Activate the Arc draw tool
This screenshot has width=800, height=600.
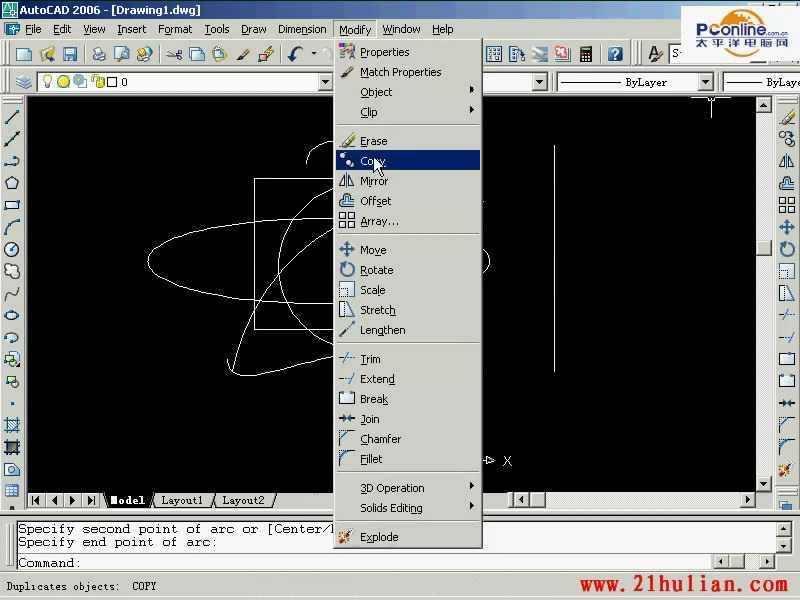click(12, 227)
